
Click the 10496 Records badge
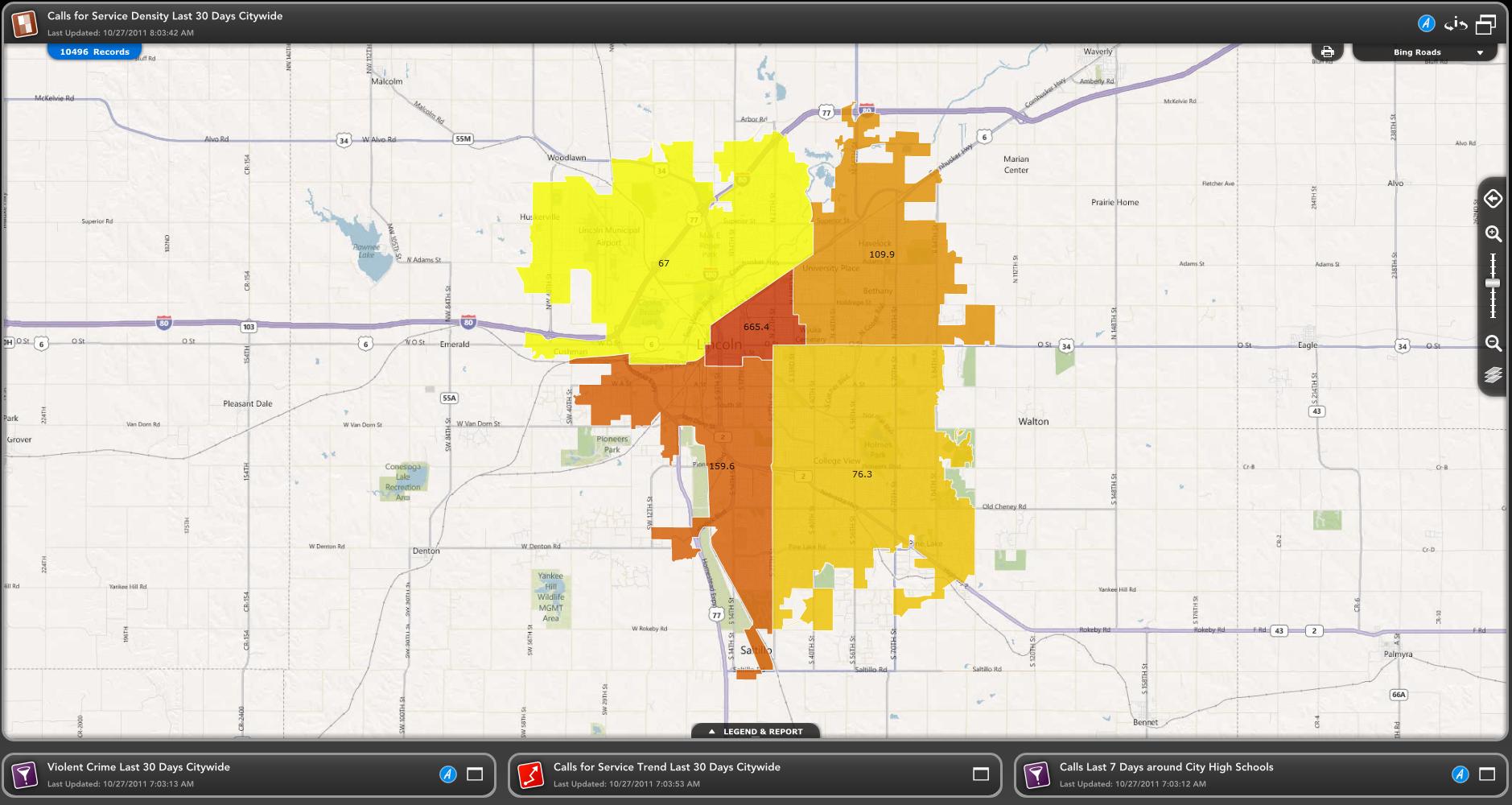tap(94, 52)
